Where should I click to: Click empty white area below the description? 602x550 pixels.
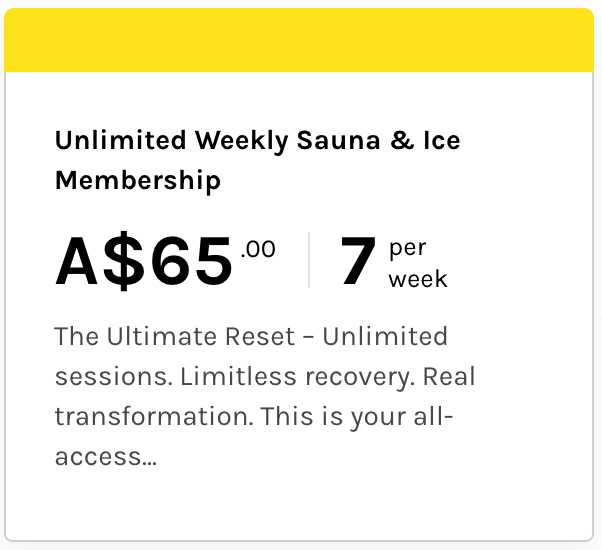pyautogui.click(x=299, y=503)
